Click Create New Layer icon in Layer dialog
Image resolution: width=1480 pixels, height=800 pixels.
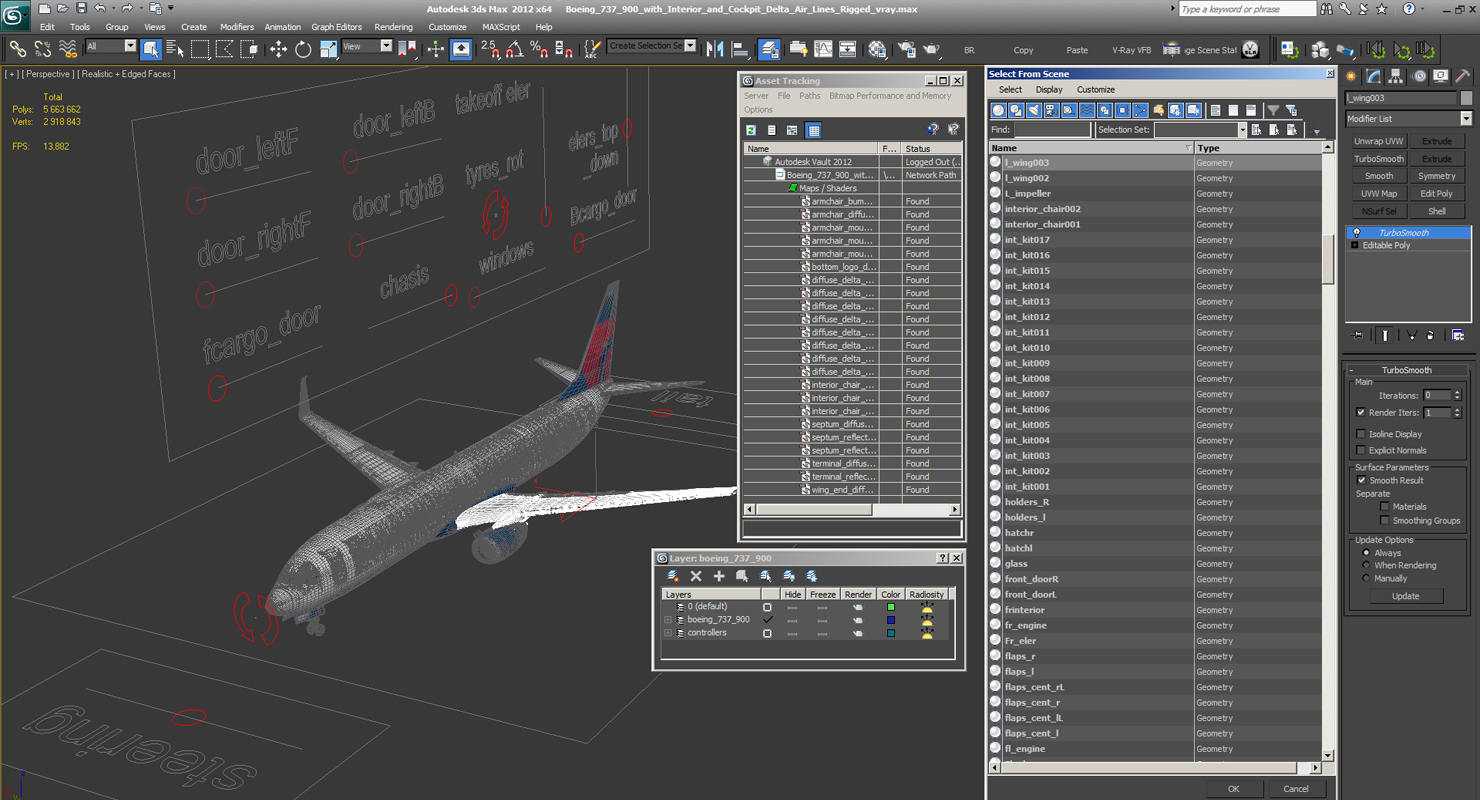point(673,576)
